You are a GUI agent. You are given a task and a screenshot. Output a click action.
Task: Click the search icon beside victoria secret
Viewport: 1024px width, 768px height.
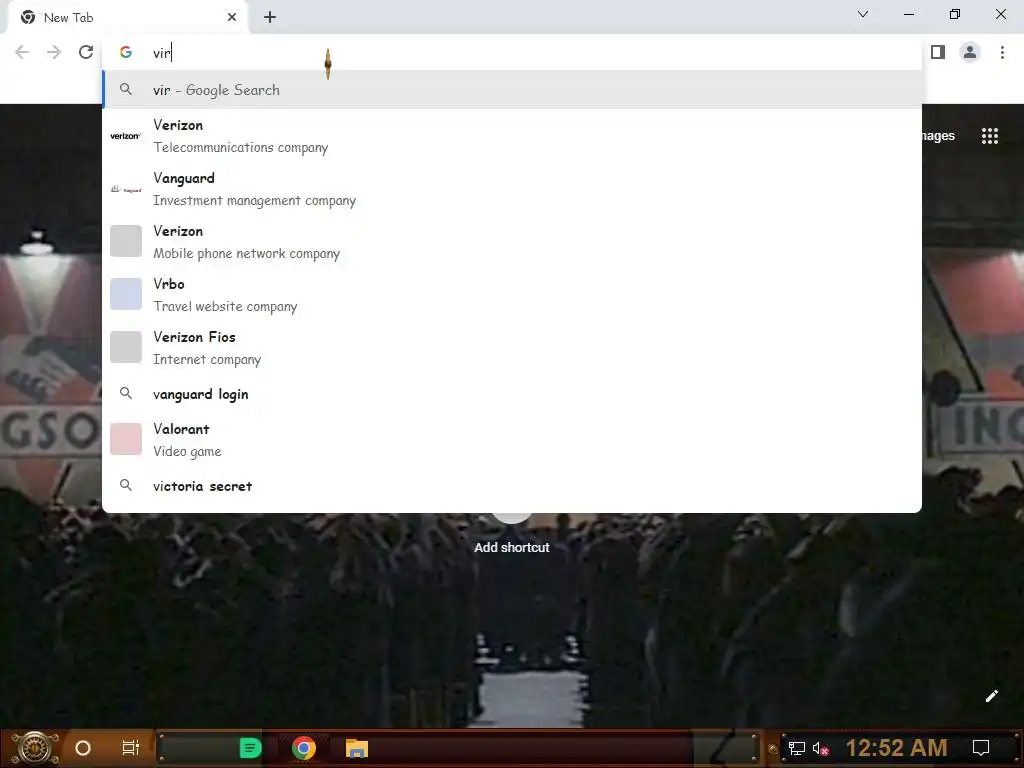(x=125, y=485)
